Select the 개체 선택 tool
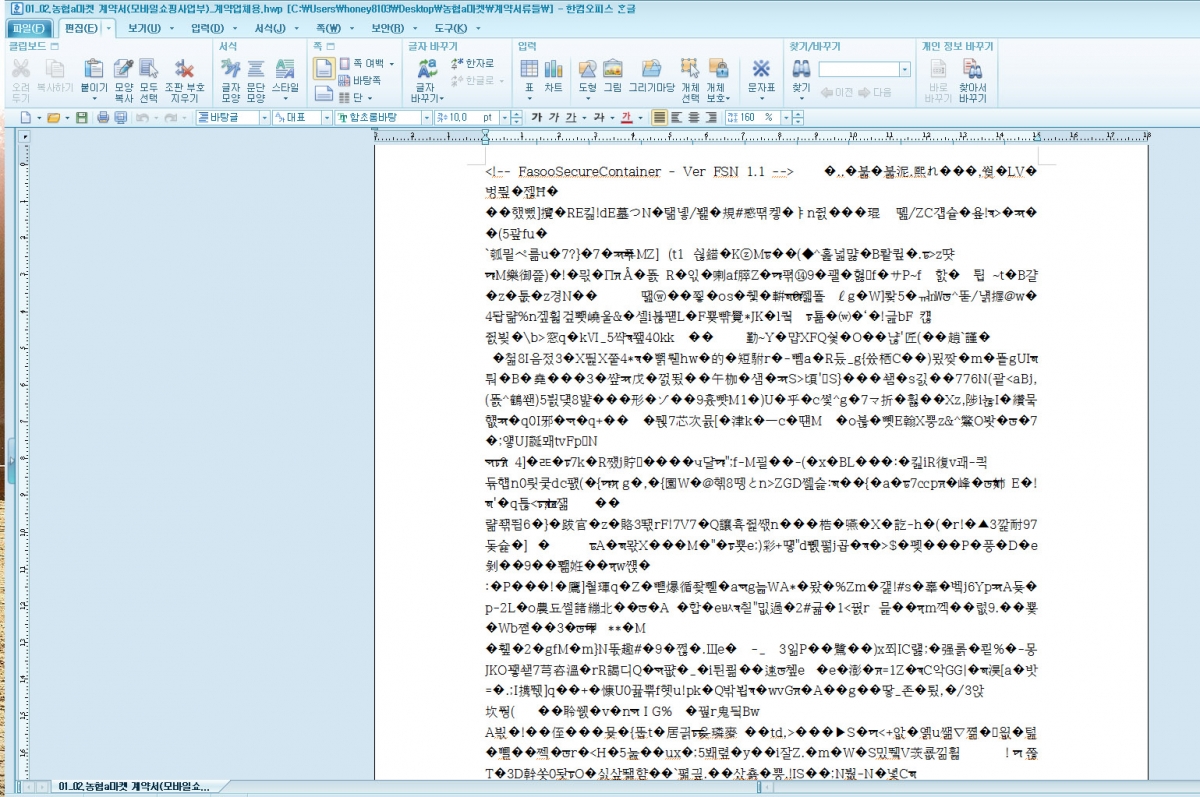1200x797 pixels. tap(690, 80)
